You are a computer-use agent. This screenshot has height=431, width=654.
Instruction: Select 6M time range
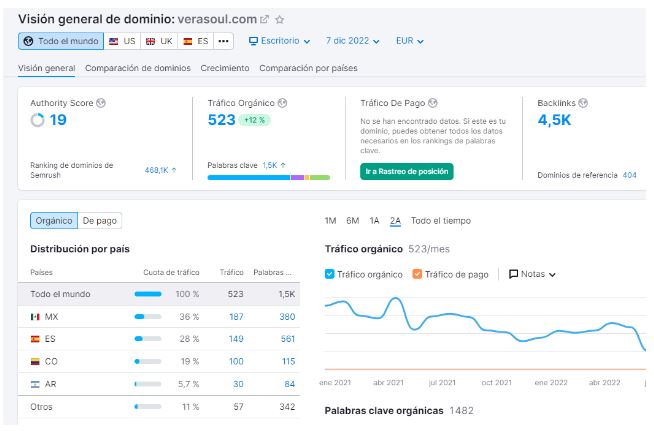click(352, 221)
